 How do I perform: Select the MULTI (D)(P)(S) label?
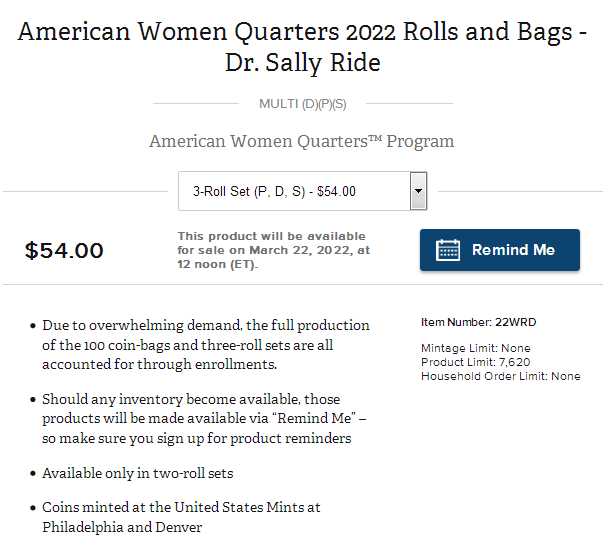click(302, 103)
